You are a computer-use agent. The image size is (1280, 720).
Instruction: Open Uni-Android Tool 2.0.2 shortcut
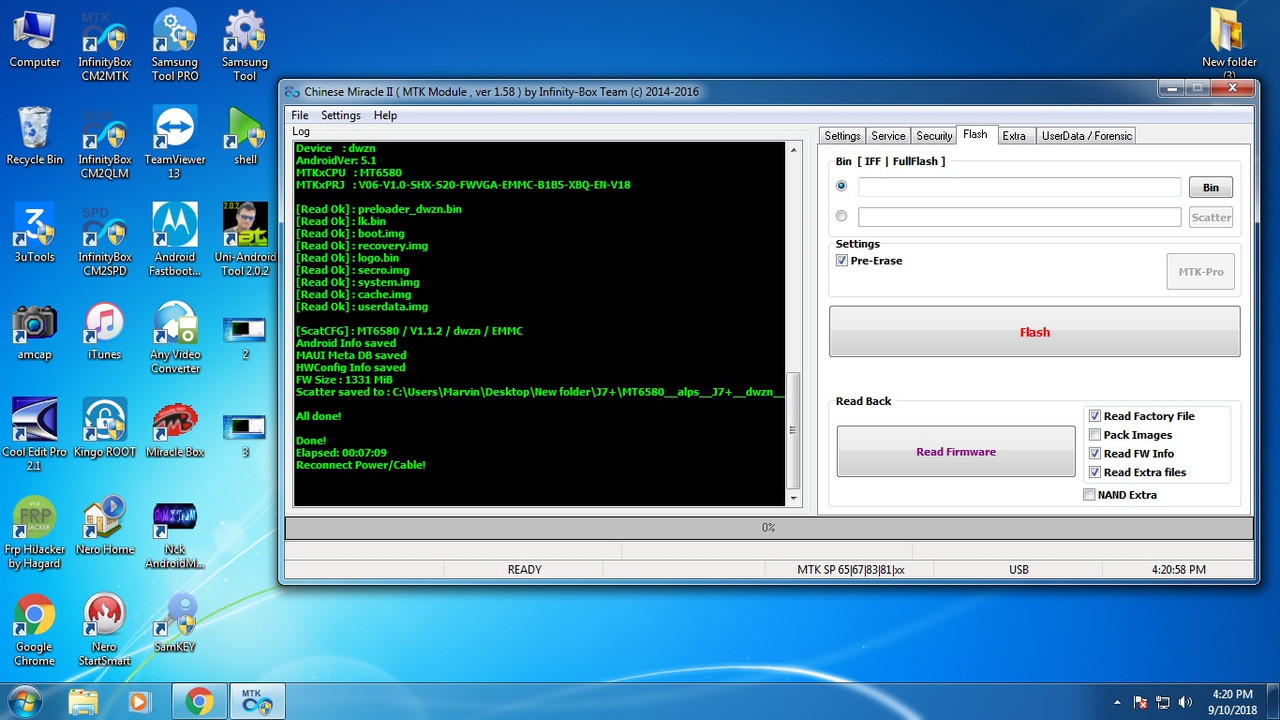pyautogui.click(x=245, y=241)
